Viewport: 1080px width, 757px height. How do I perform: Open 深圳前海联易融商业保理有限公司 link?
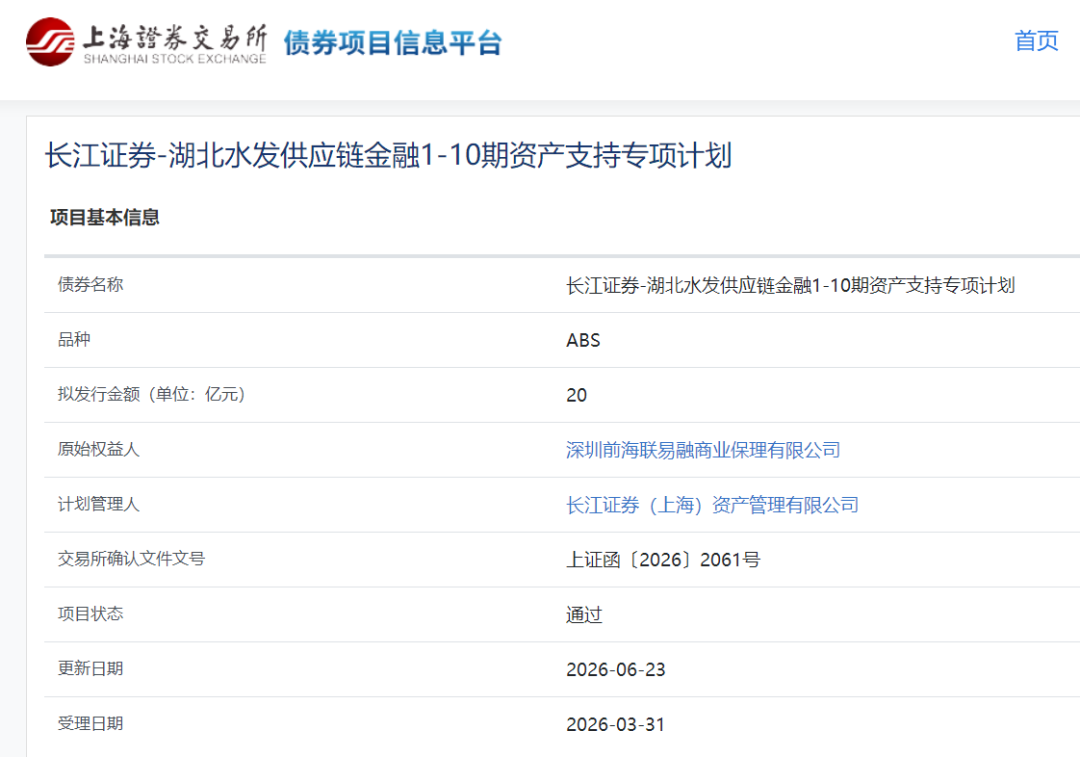click(703, 450)
